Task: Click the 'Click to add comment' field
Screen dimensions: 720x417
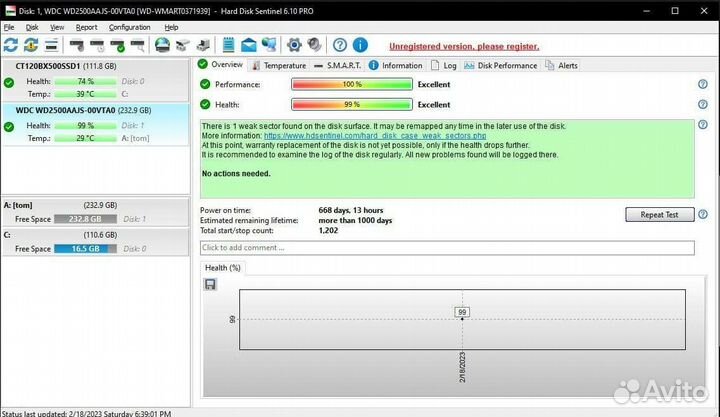Action: 446,247
